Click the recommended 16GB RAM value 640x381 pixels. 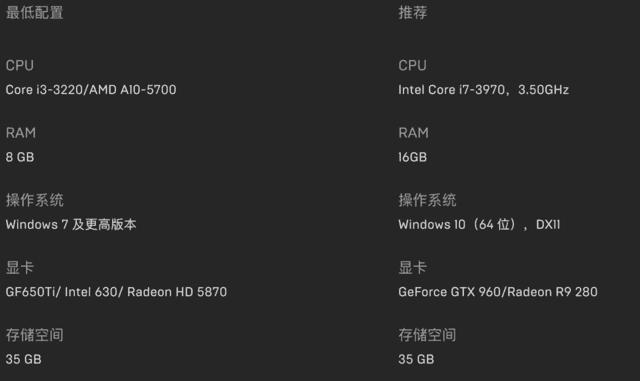click(x=413, y=157)
